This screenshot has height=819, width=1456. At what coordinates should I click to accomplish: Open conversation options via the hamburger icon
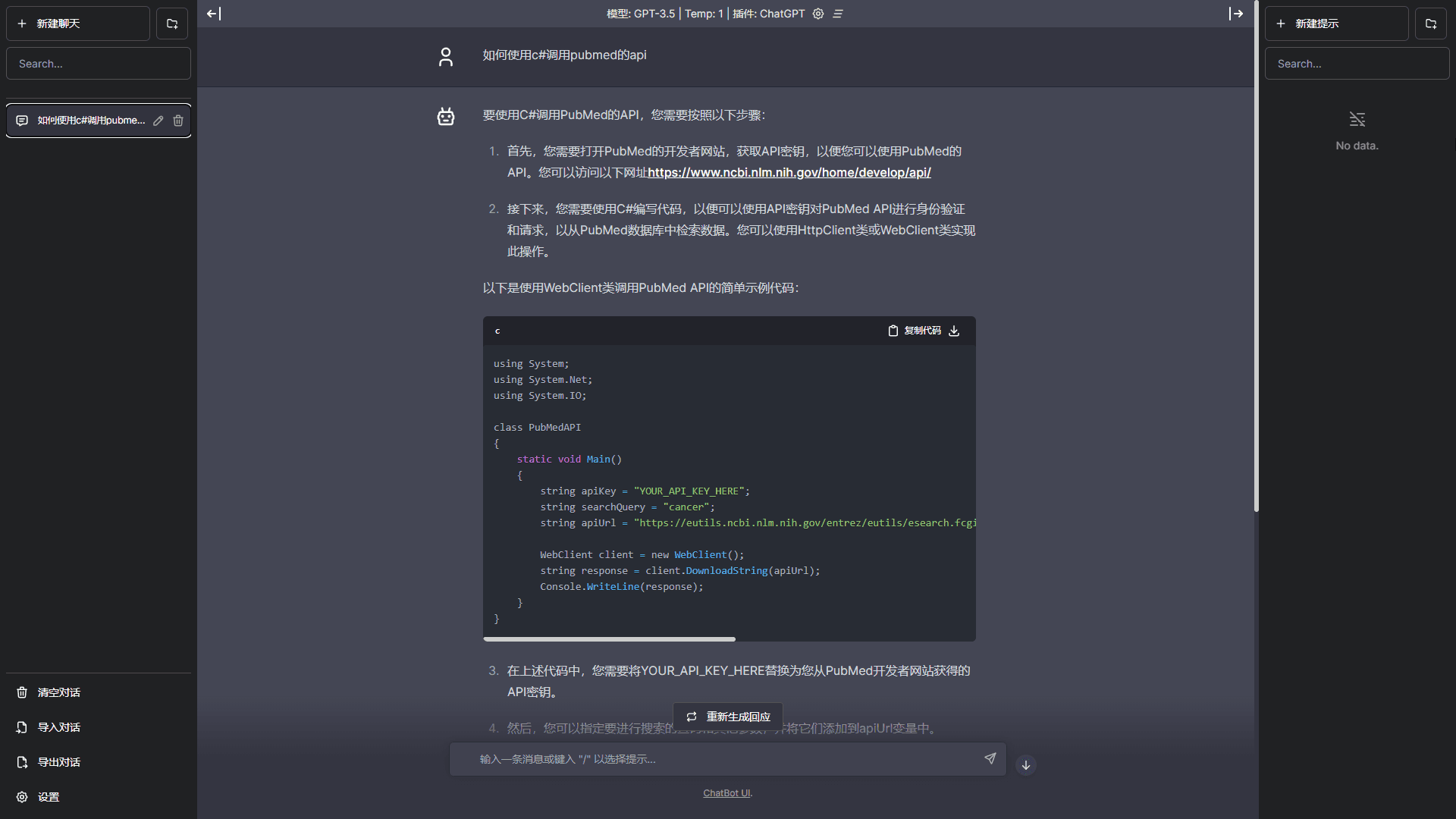837,13
